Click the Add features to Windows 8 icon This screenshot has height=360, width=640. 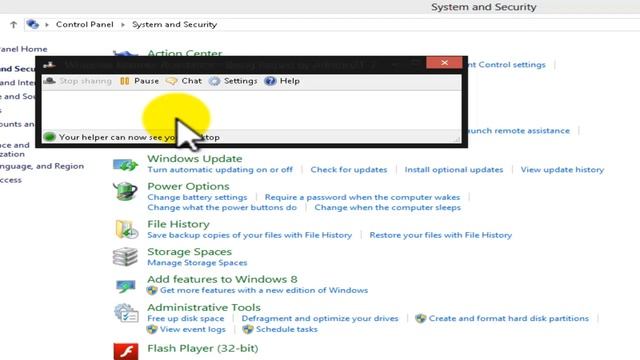coord(125,286)
